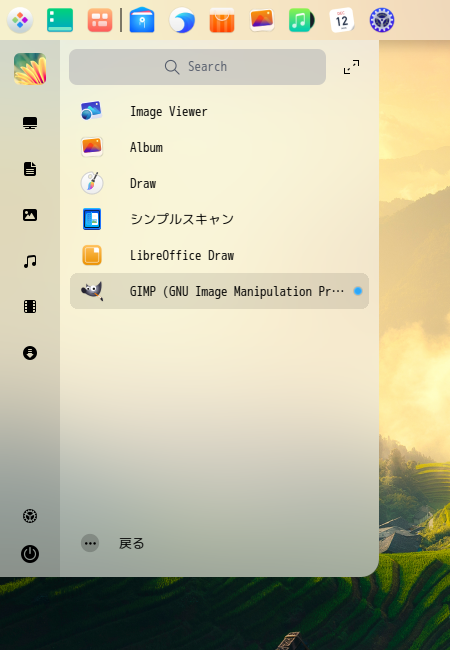Screen dimensions: 450x650
Task: Open Control Center from sidebar gear icon
Action: coord(30,516)
